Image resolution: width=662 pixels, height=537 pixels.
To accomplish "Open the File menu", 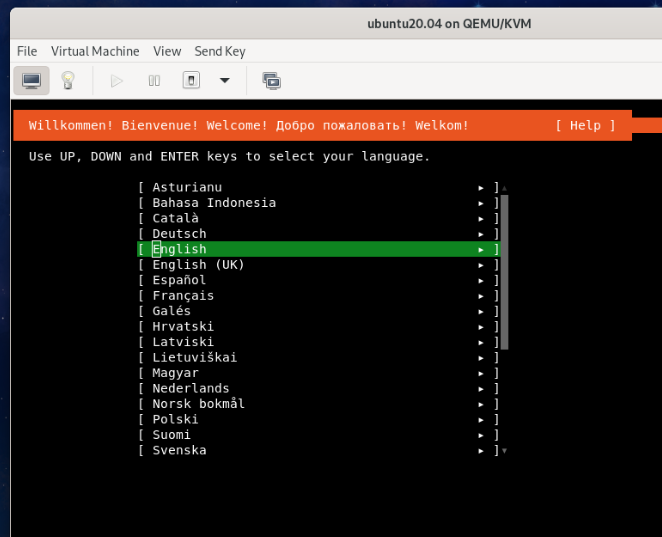I will click(27, 51).
